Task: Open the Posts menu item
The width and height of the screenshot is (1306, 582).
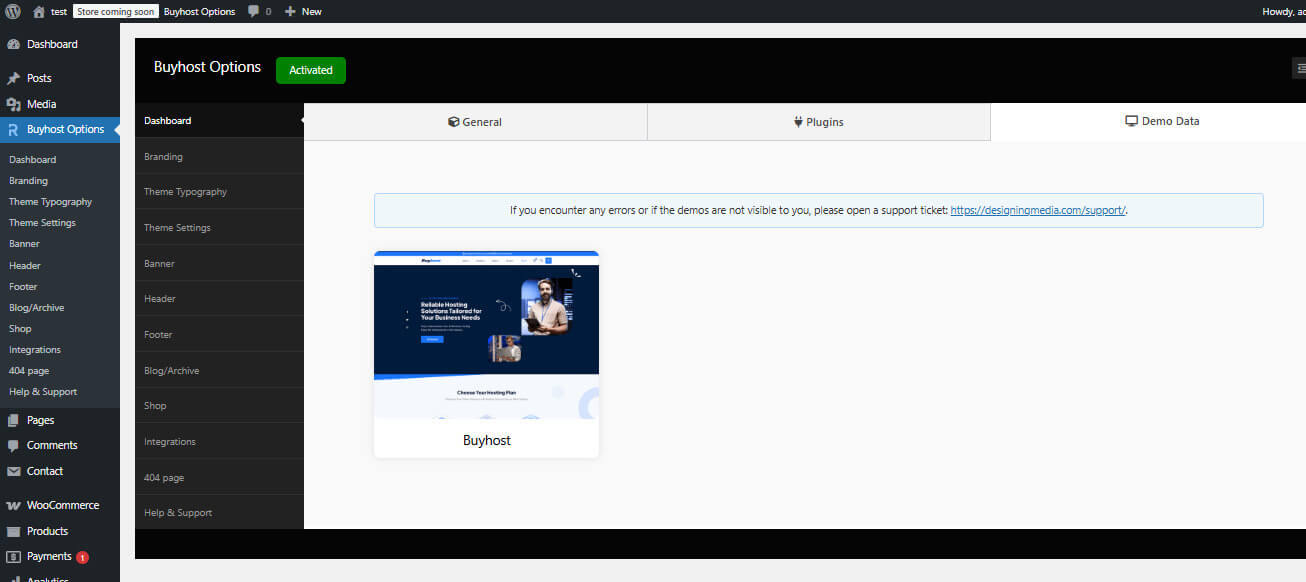Action: point(60,78)
